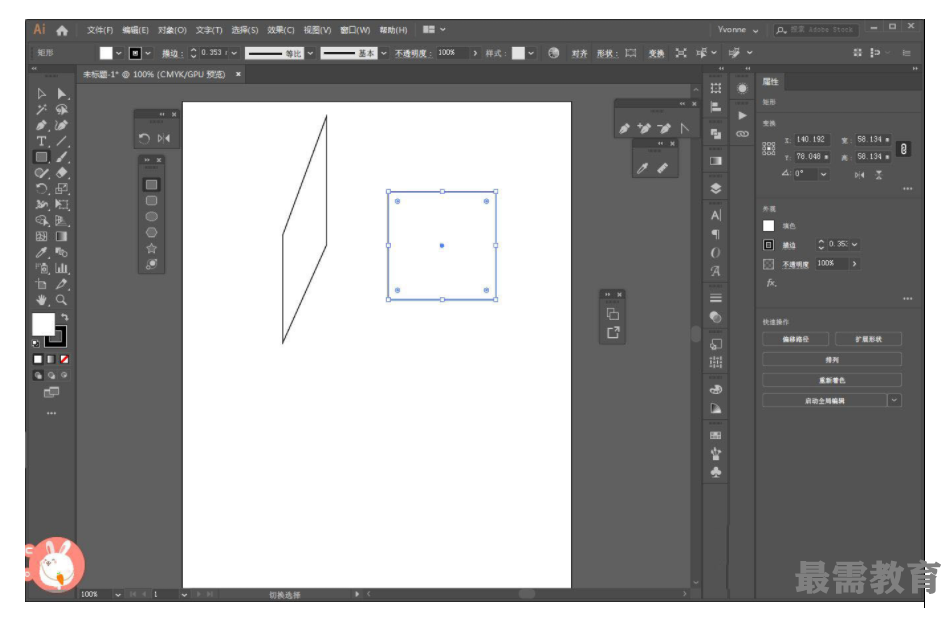Open dropdown beside 启动全局编辑 button
The width and height of the screenshot is (947, 617).
click(894, 400)
